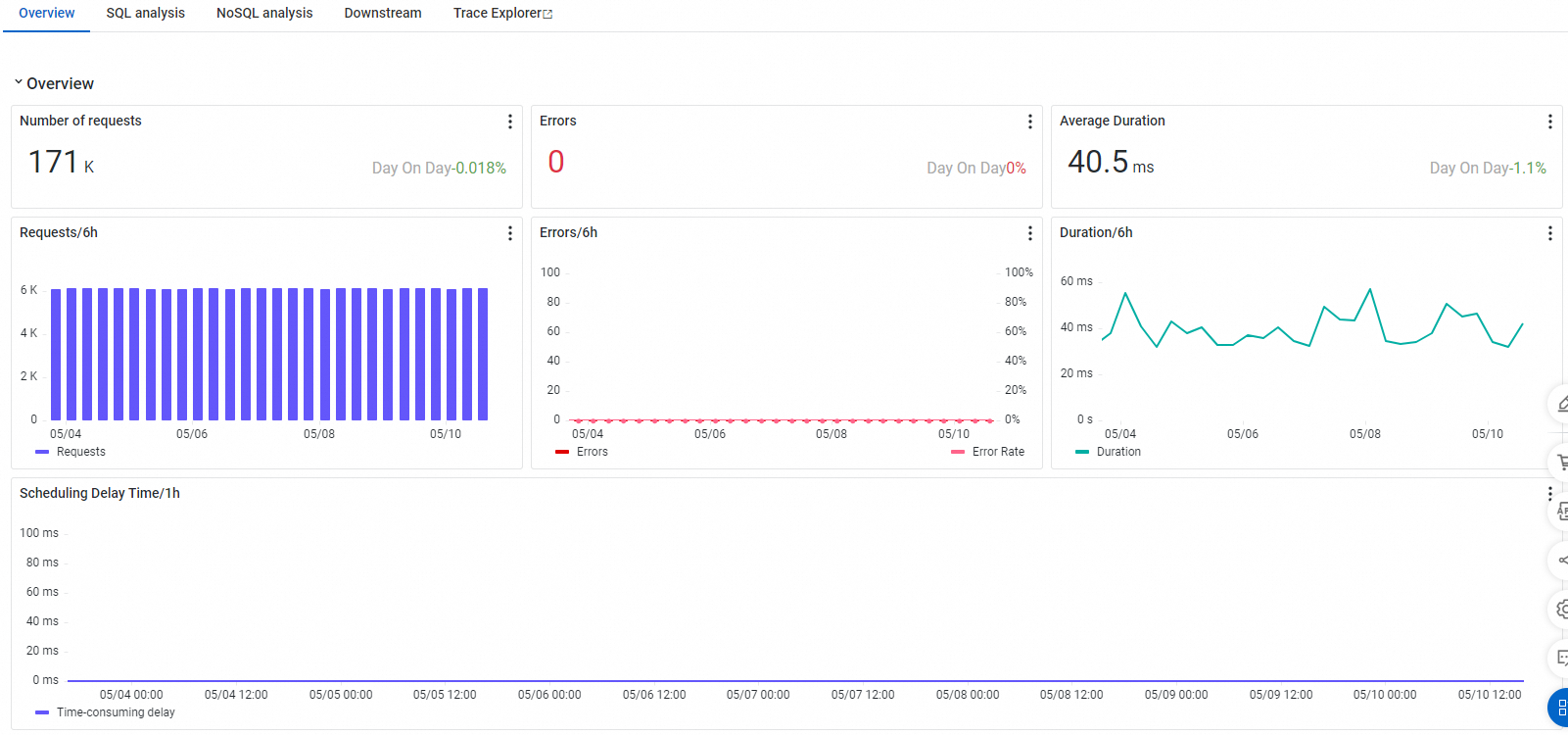The image size is (1568, 735).
Task: Click Day On Day 0% text
Action: (x=976, y=168)
